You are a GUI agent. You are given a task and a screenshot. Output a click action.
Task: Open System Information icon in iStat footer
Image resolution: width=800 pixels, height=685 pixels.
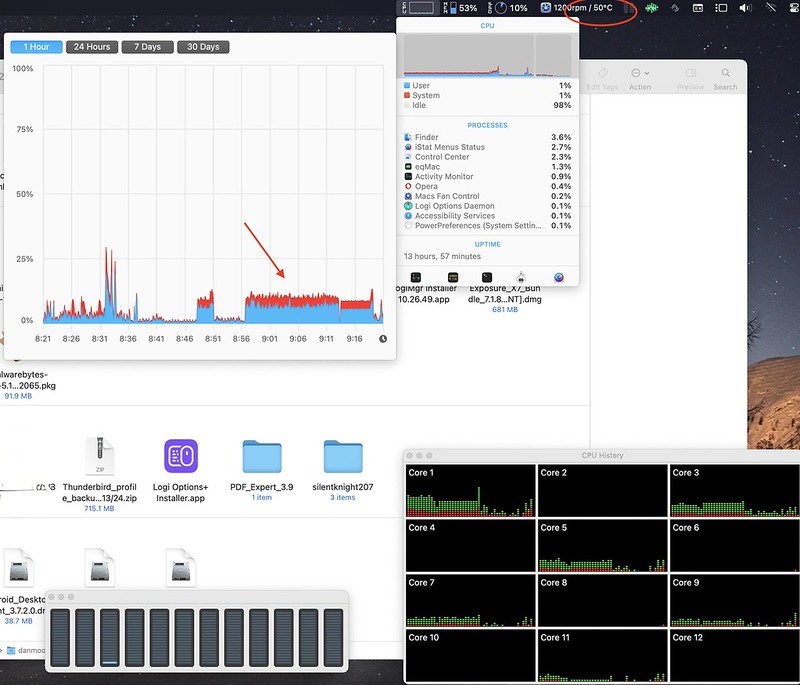[521, 277]
